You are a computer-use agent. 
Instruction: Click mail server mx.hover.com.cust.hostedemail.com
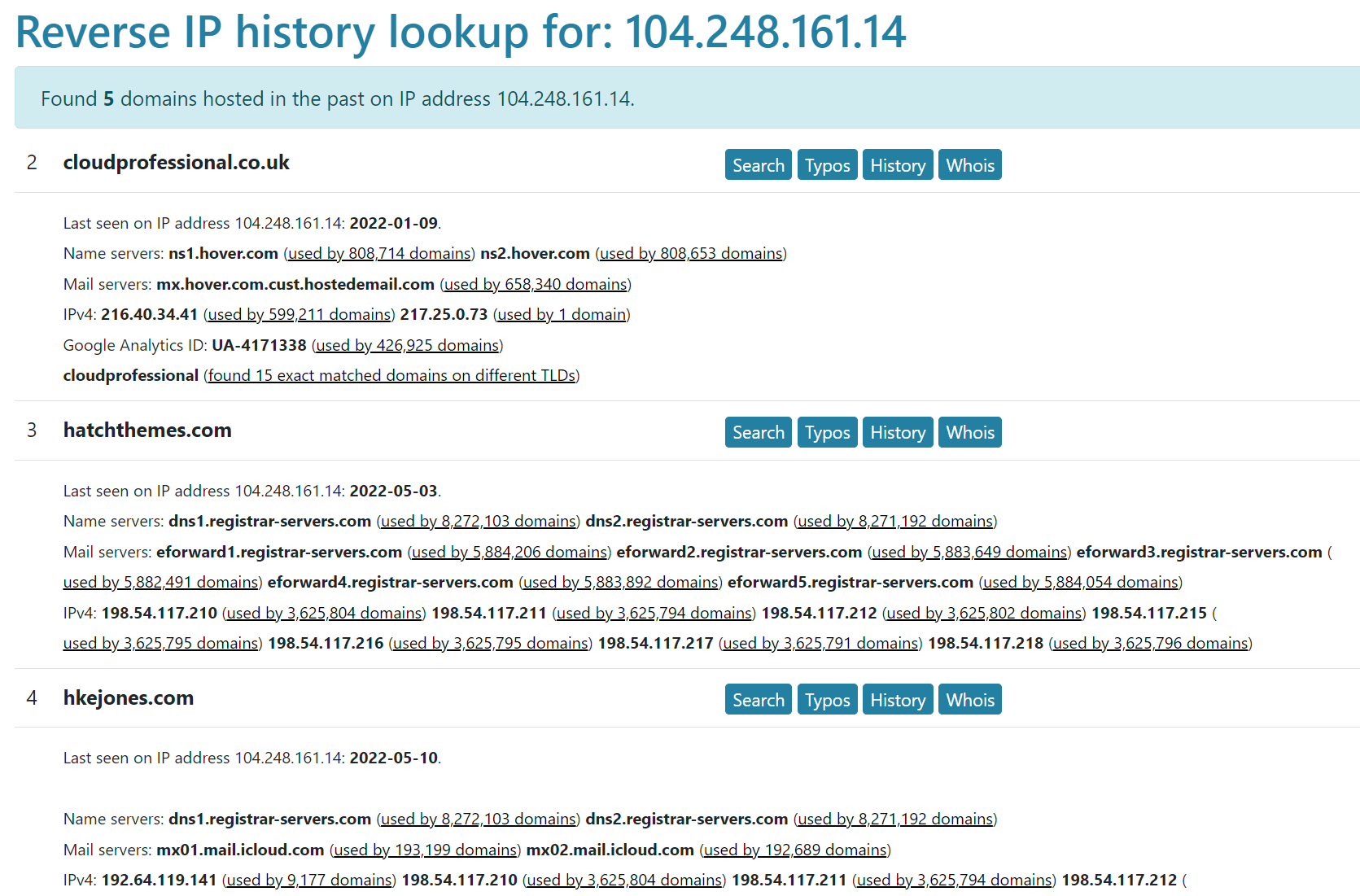click(x=295, y=284)
